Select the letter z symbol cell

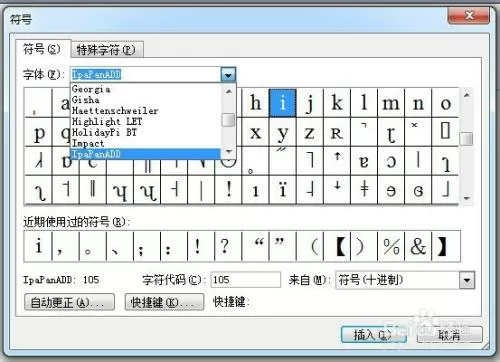[x=310, y=132]
